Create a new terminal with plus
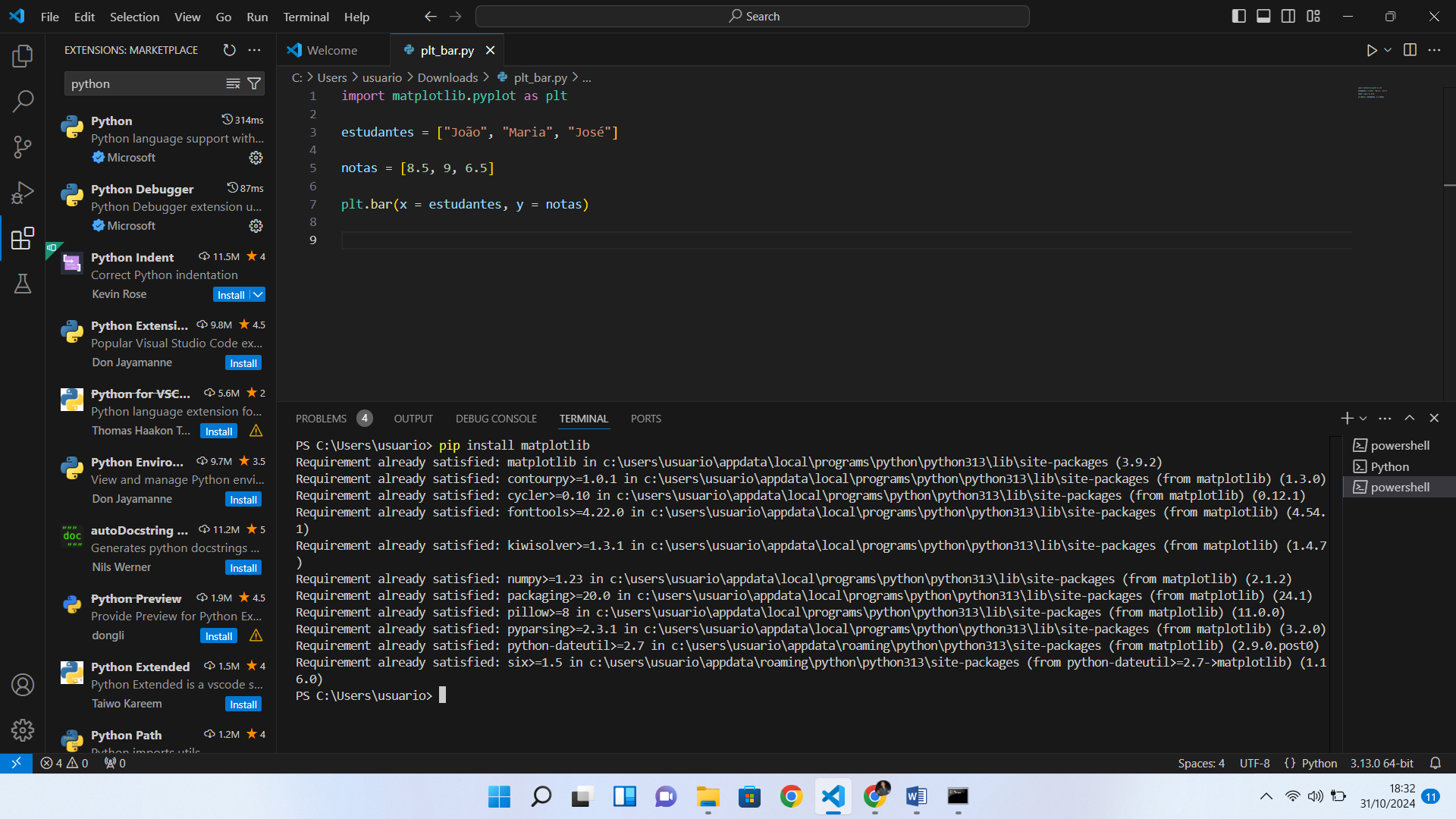 pos(1347,418)
